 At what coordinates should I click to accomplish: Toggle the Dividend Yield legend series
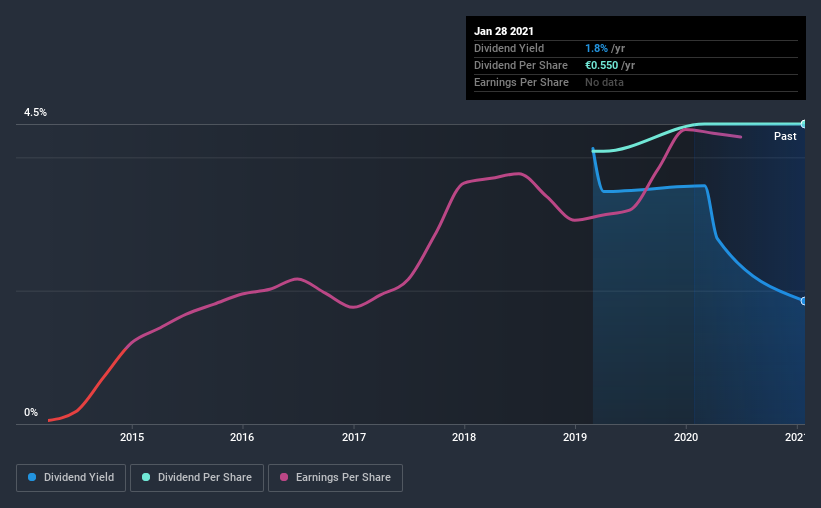[71, 478]
